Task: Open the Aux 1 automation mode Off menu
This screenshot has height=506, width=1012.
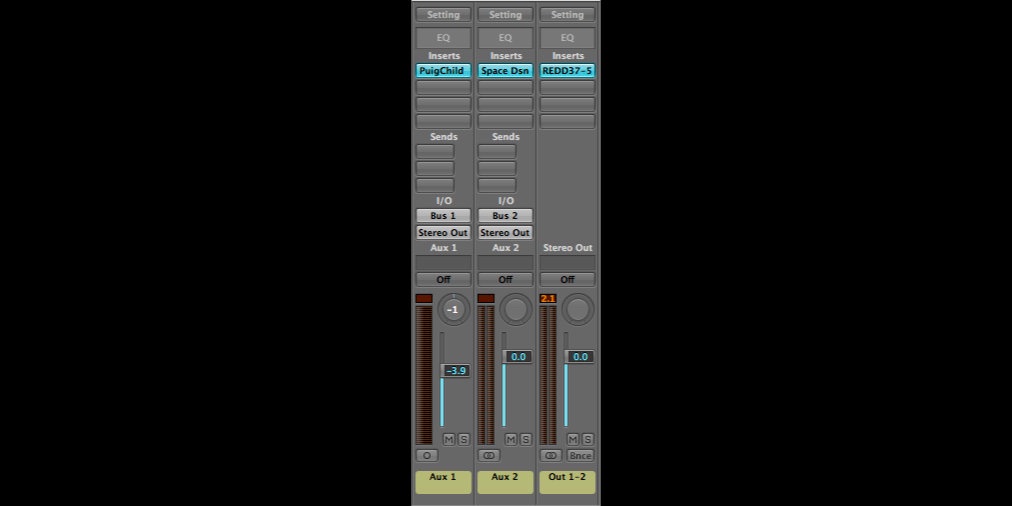Action: coord(443,279)
